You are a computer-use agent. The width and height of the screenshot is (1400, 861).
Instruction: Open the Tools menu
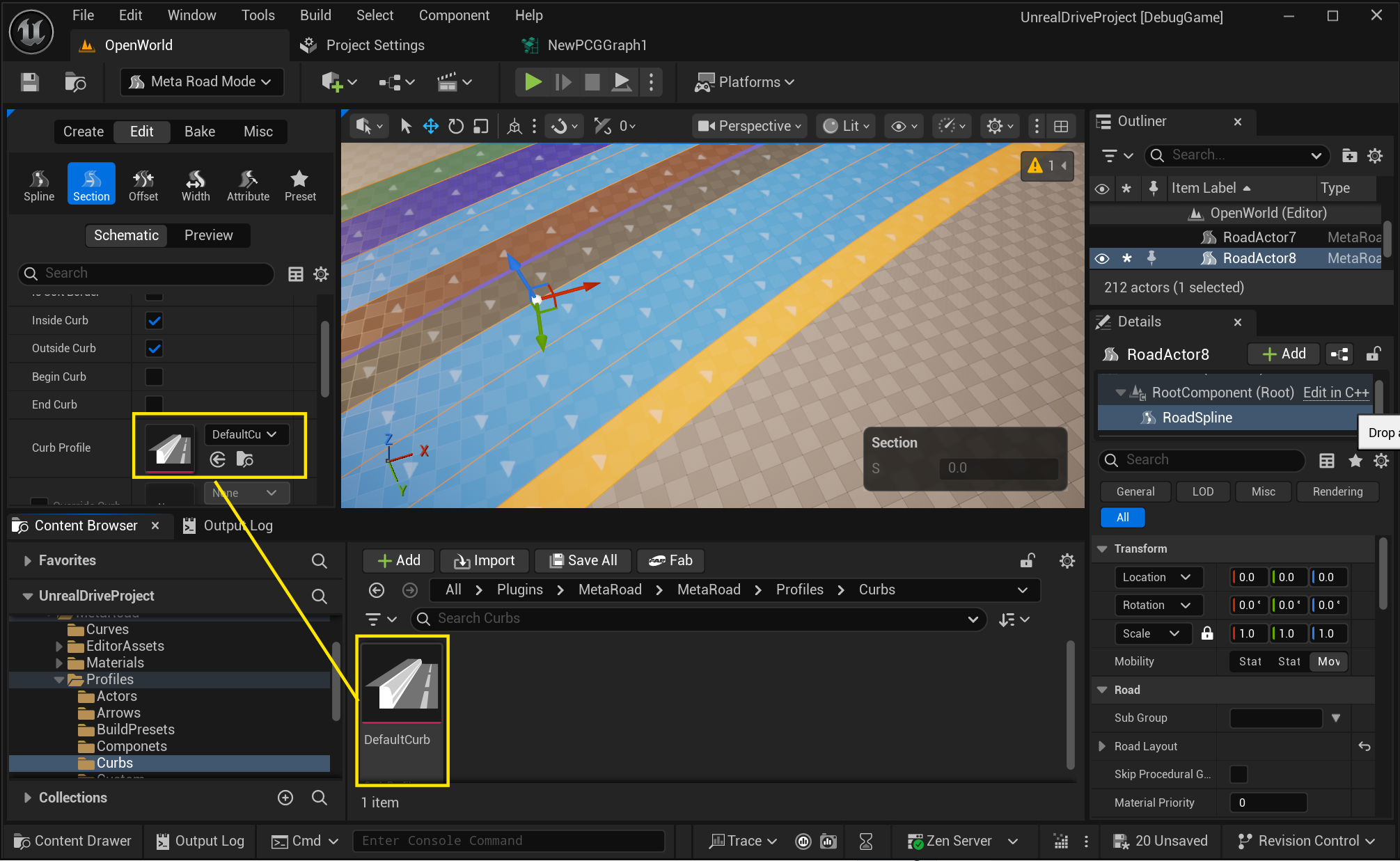coord(258,15)
